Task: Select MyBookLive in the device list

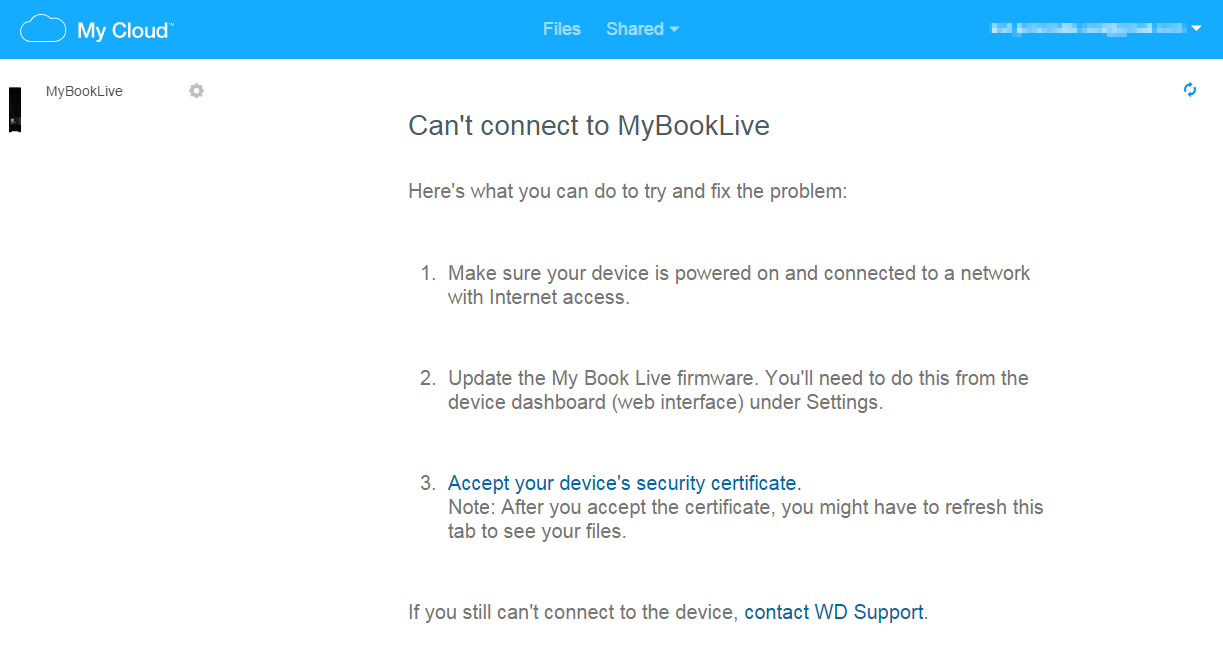Action: (84, 91)
